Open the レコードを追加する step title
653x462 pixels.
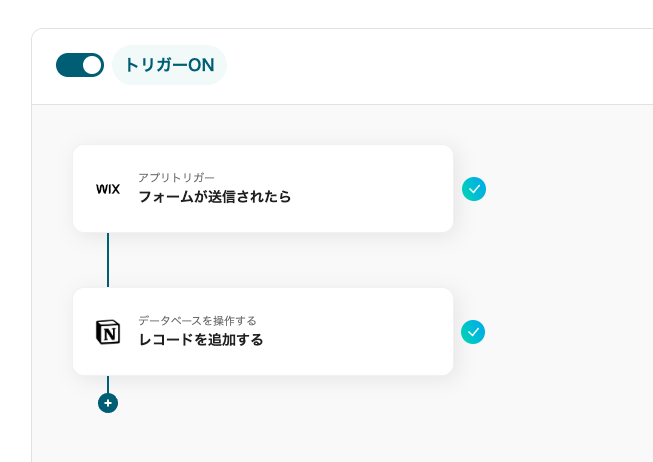[x=201, y=340]
